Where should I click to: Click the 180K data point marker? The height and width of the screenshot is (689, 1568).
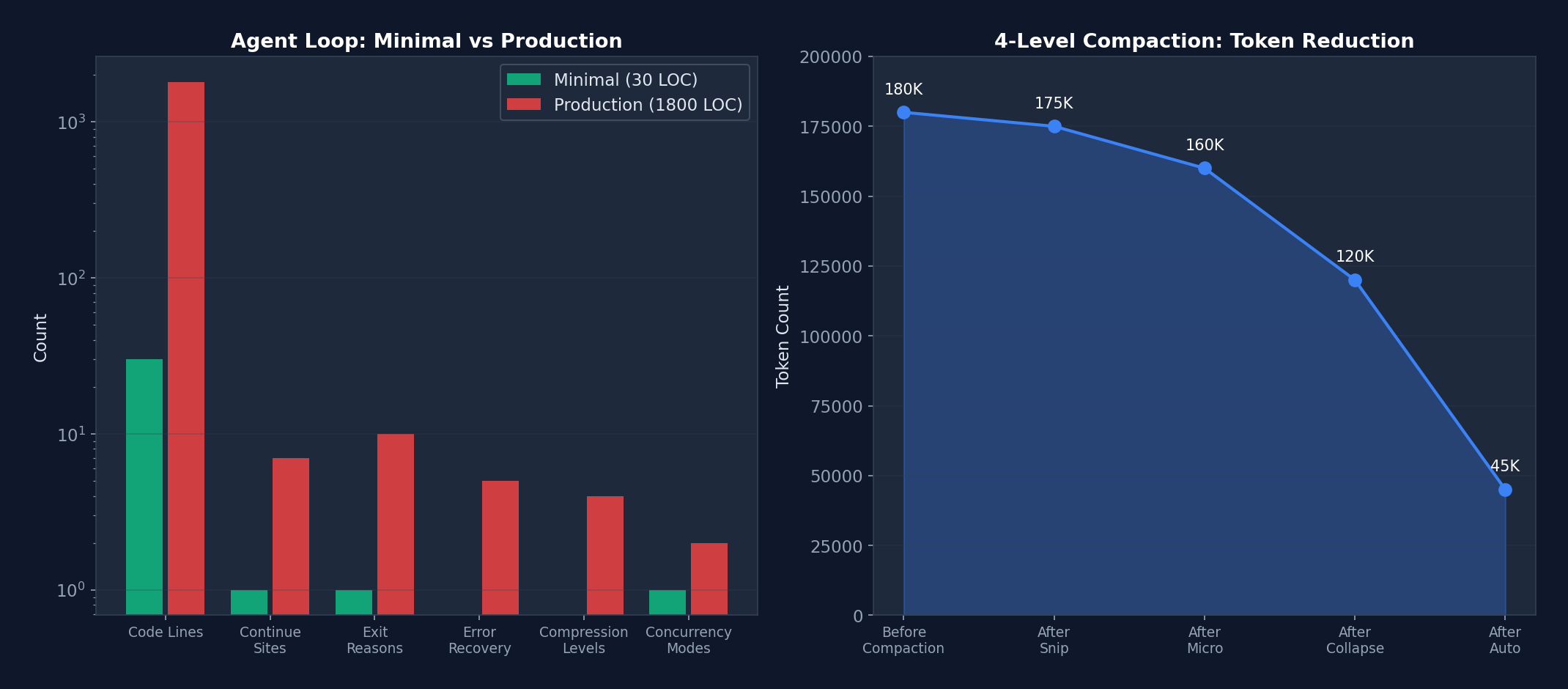tap(903, 112)
